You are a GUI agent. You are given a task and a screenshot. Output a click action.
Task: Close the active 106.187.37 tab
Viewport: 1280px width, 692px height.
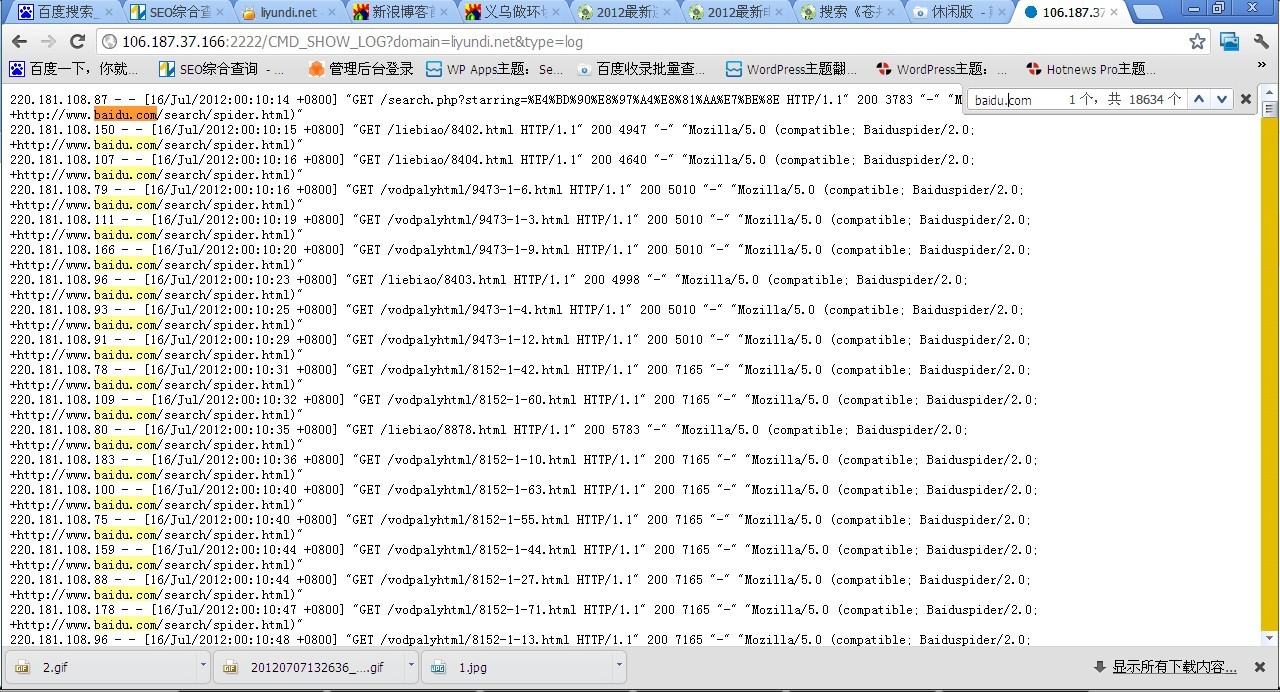(x=1116, y=13)
